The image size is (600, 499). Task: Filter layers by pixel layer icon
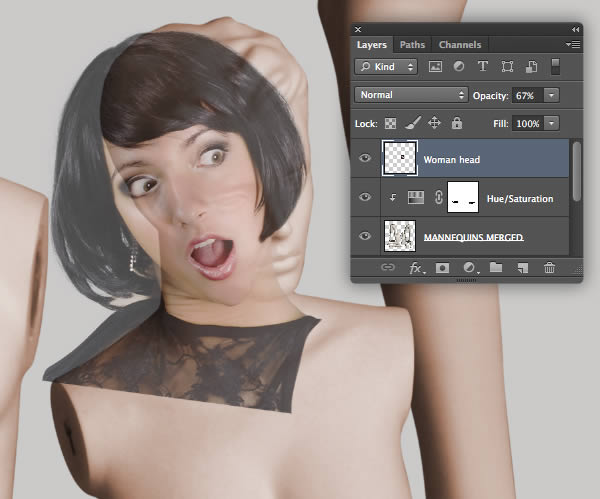click(436, 67)
